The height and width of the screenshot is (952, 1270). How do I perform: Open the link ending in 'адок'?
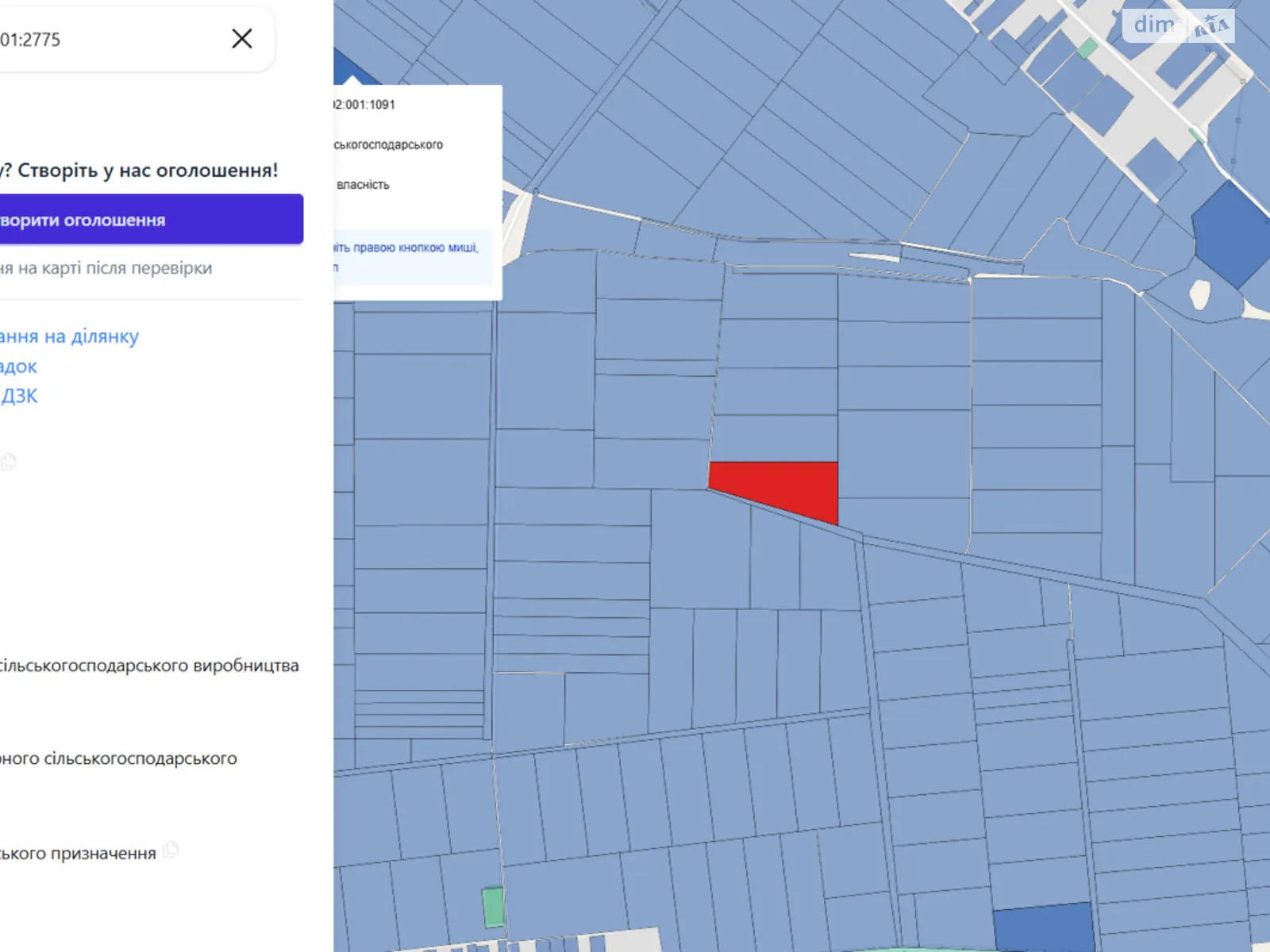(18, 367)
